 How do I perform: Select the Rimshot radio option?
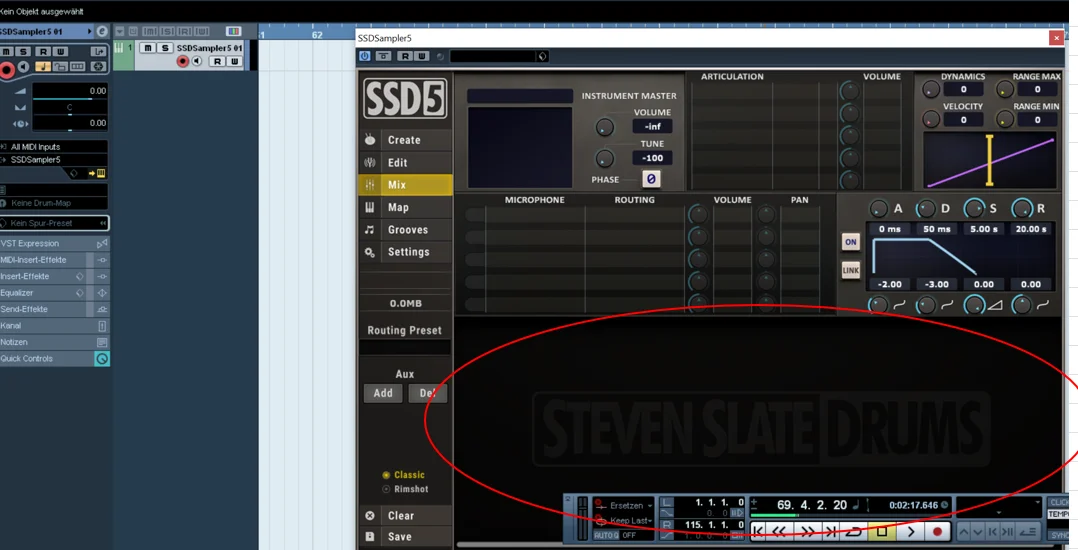(406, 489)
